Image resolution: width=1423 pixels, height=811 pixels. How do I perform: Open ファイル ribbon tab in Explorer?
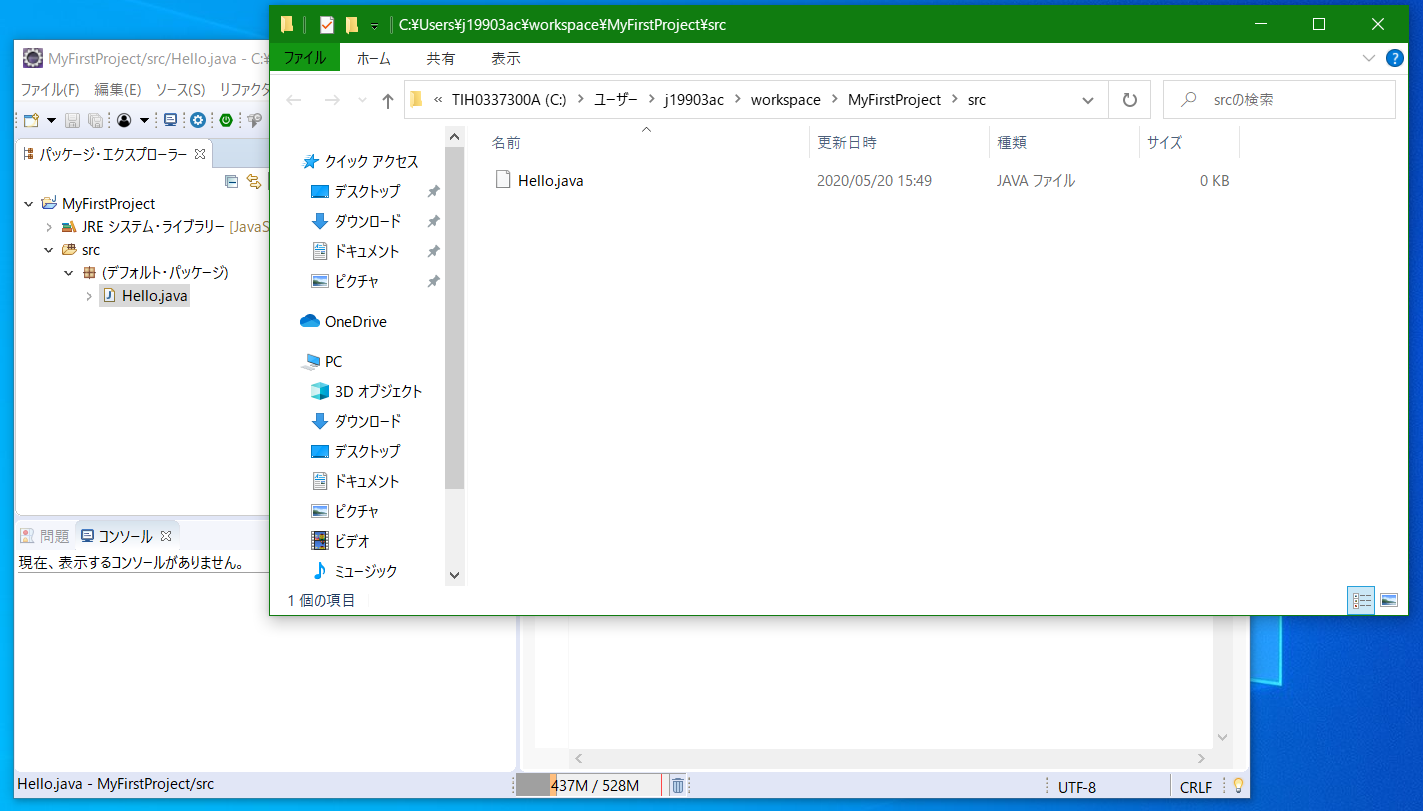[305, 58]
